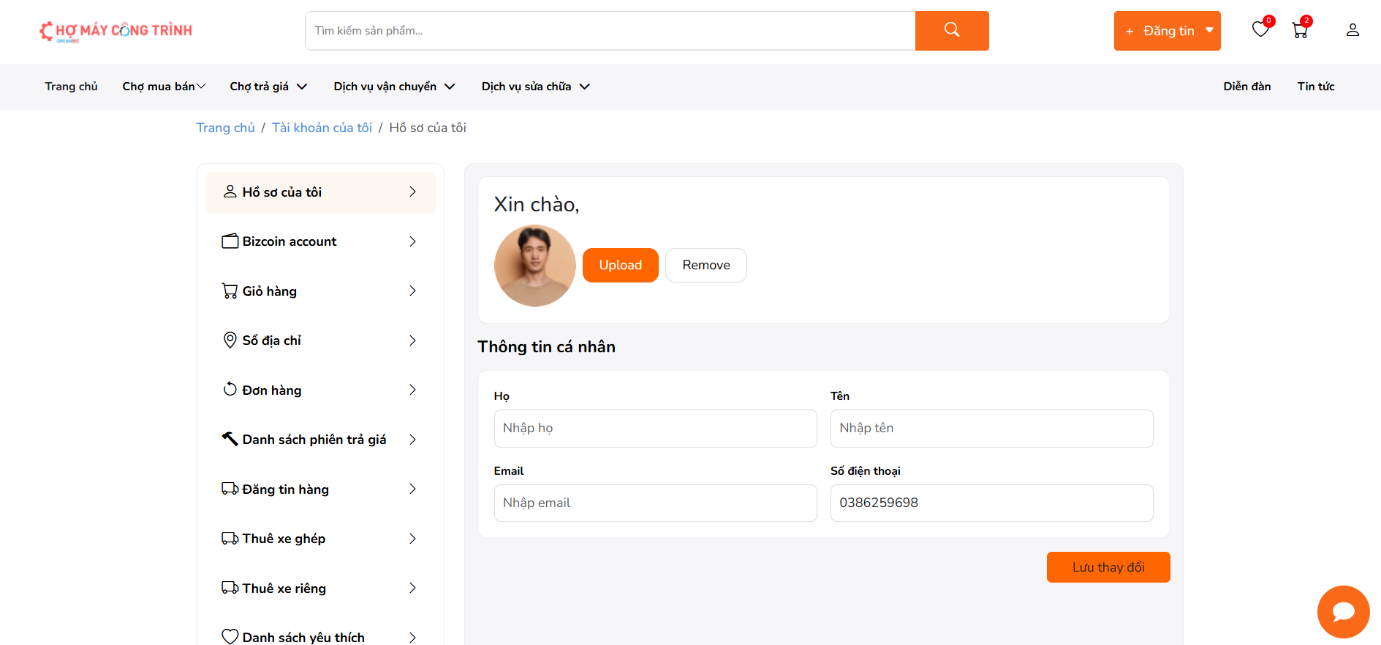
Task: Open Dịch vụ vận chuyển dropdown
Action: tap(394, 87)
